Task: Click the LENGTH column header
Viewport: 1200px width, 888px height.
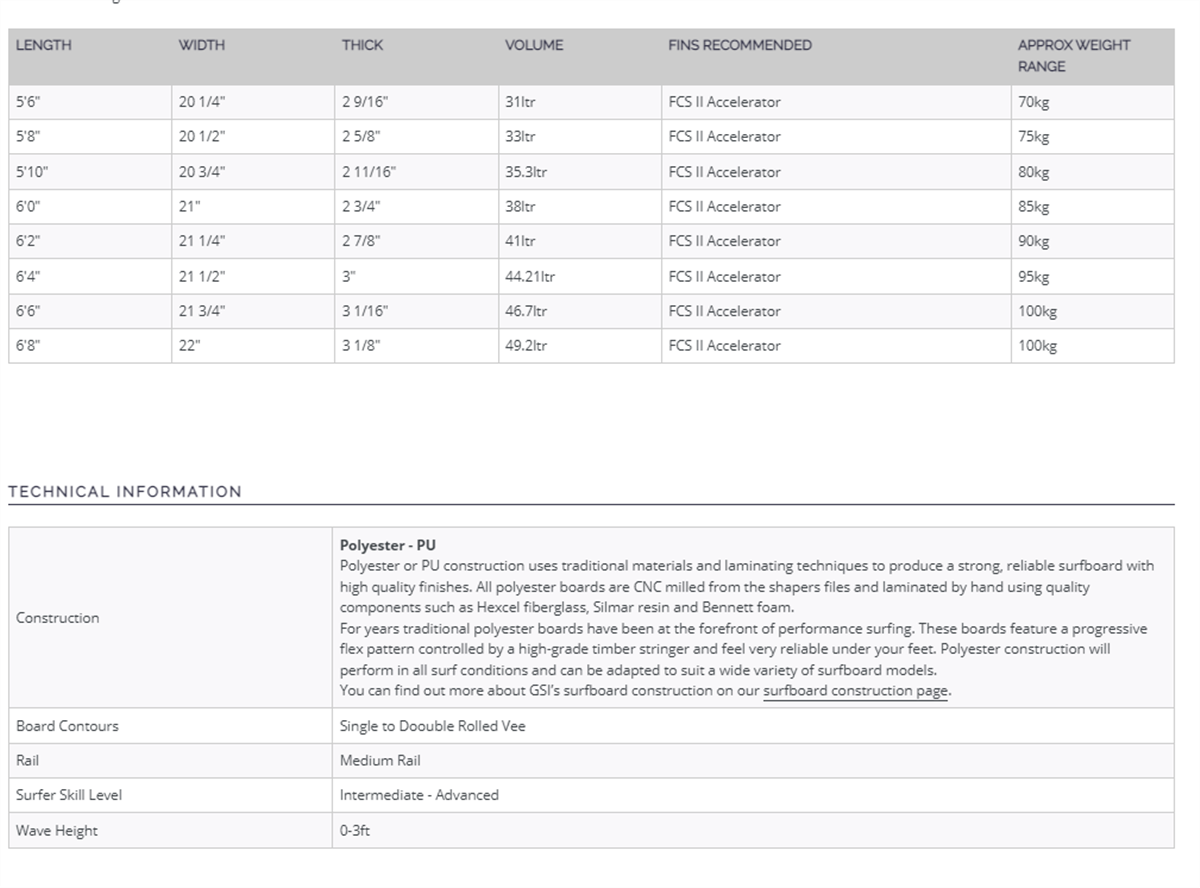Action: point(44,45)
